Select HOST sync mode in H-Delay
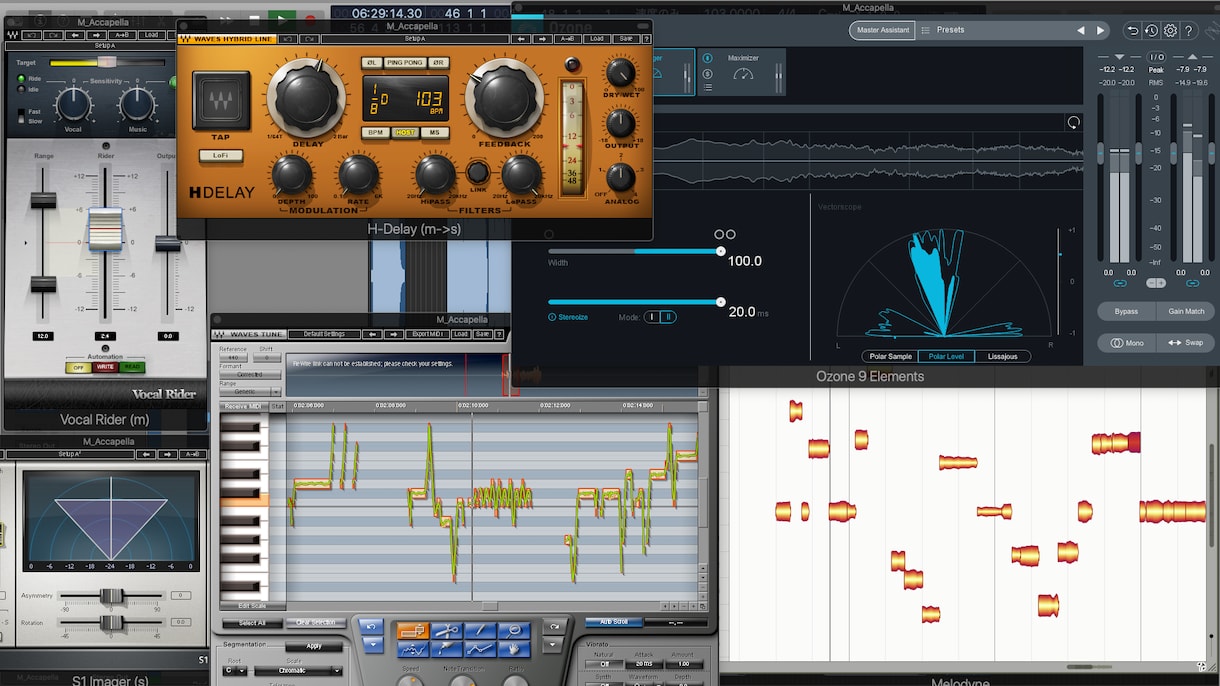Viewport: 1220px width, 686px height. pyautogui.click(x=405, y=132)
